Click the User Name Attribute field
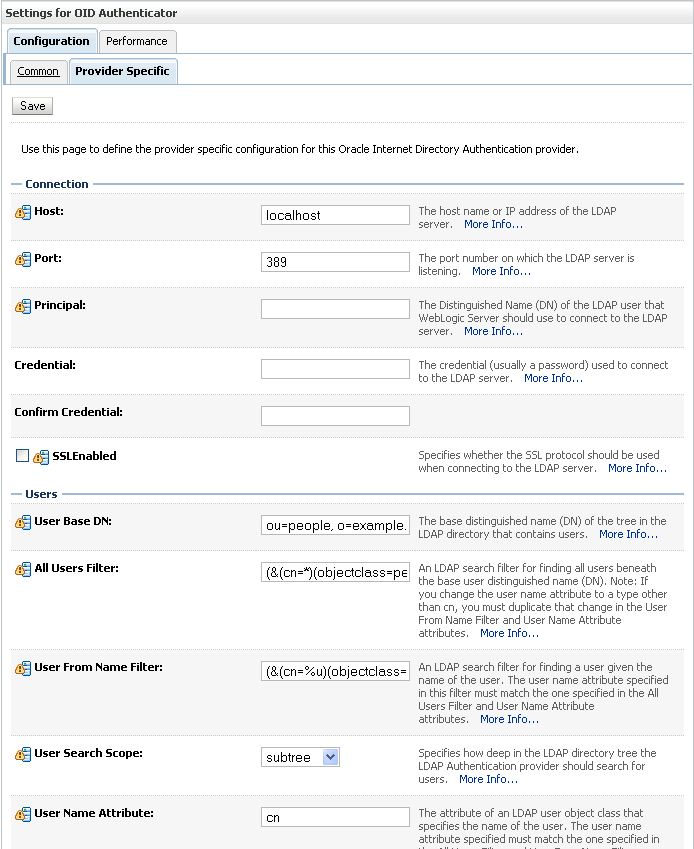Viewport: 694px width, 849px height. tap(335, 817)
